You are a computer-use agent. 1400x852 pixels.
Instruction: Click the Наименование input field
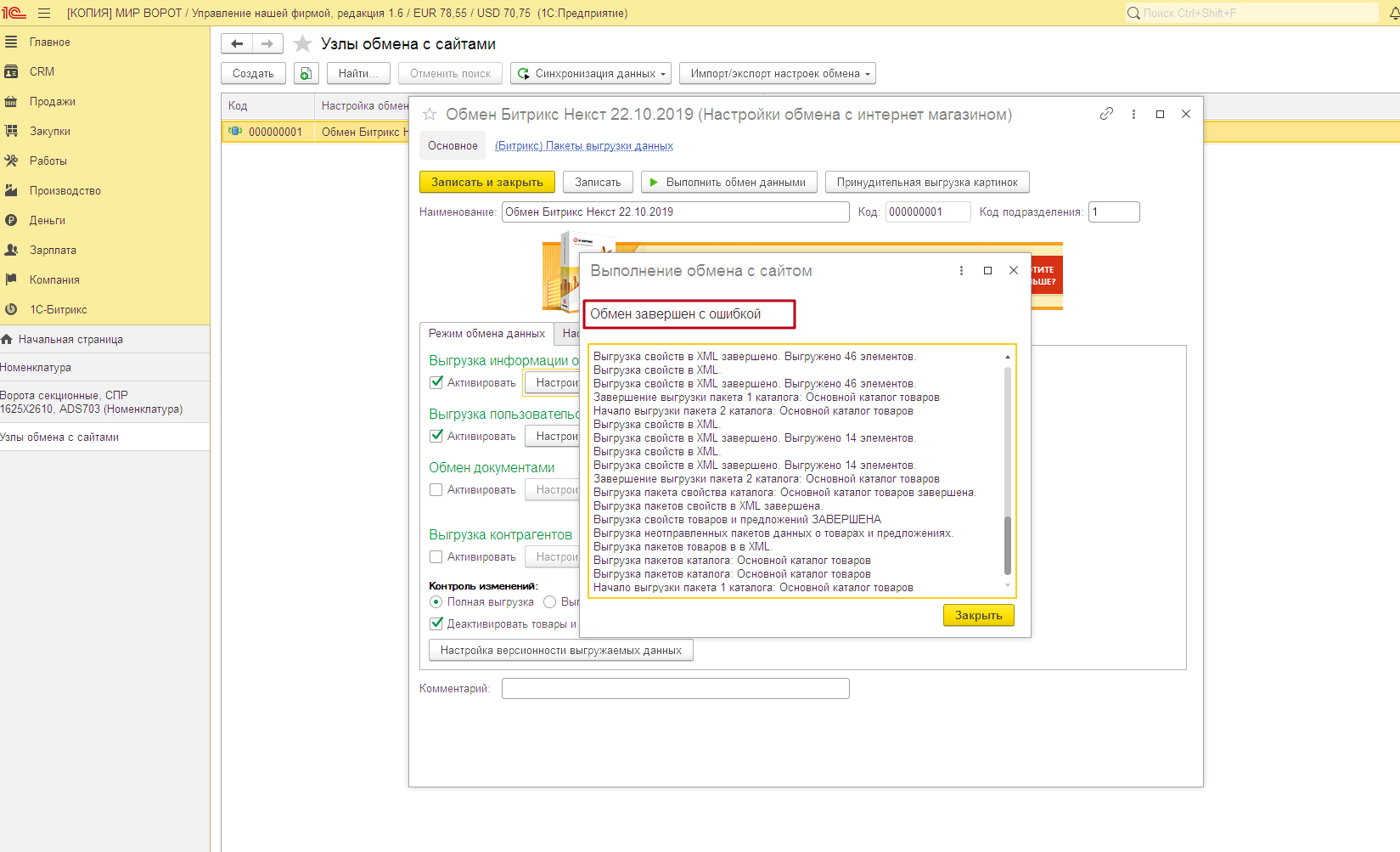(675, 212)
